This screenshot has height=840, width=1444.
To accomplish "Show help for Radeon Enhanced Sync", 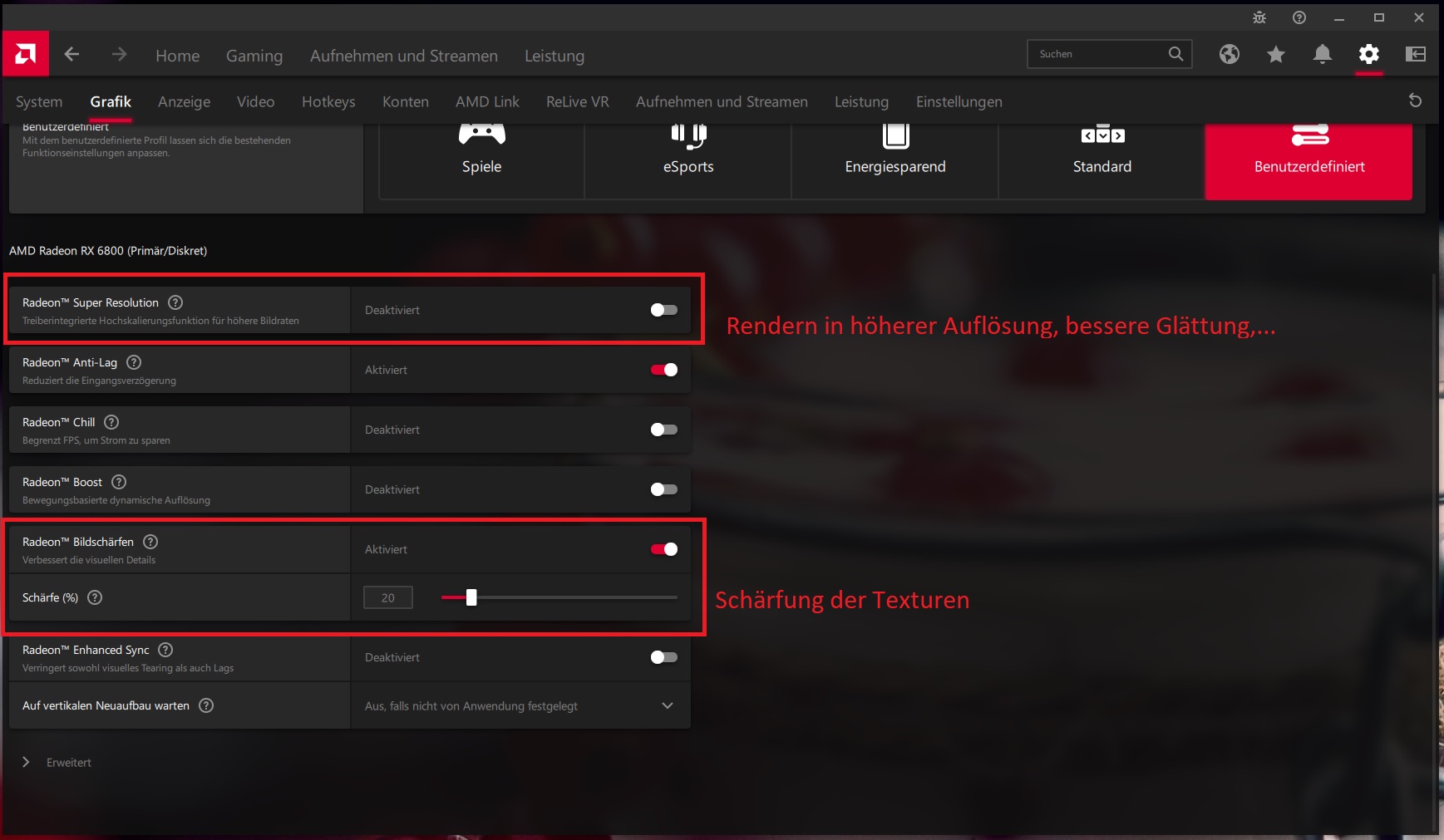I will (x=165, y=650).
